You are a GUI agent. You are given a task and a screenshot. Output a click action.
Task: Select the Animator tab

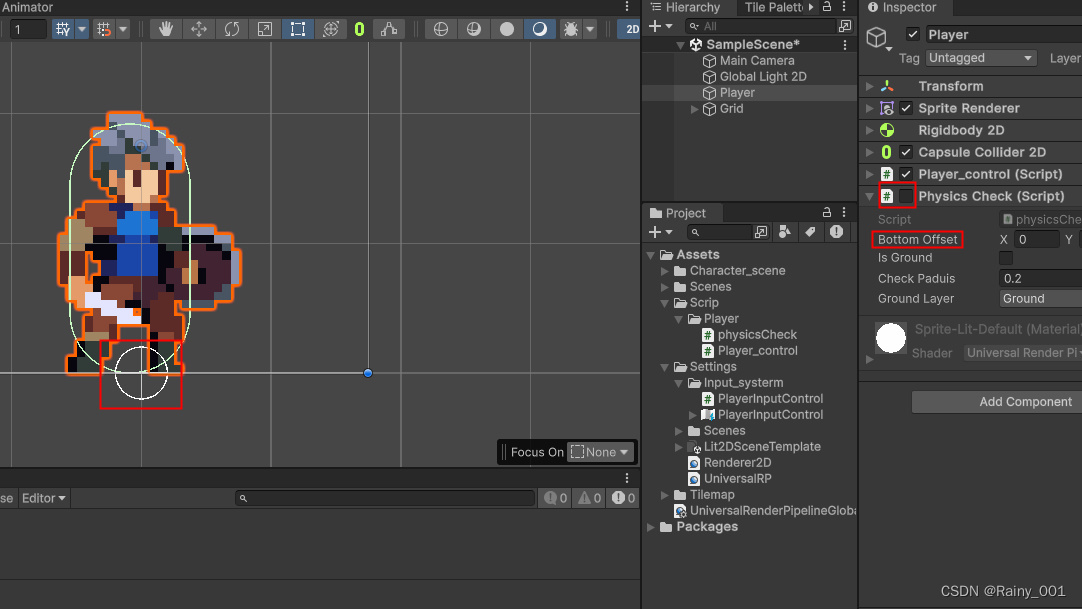(x=28, y=8)
